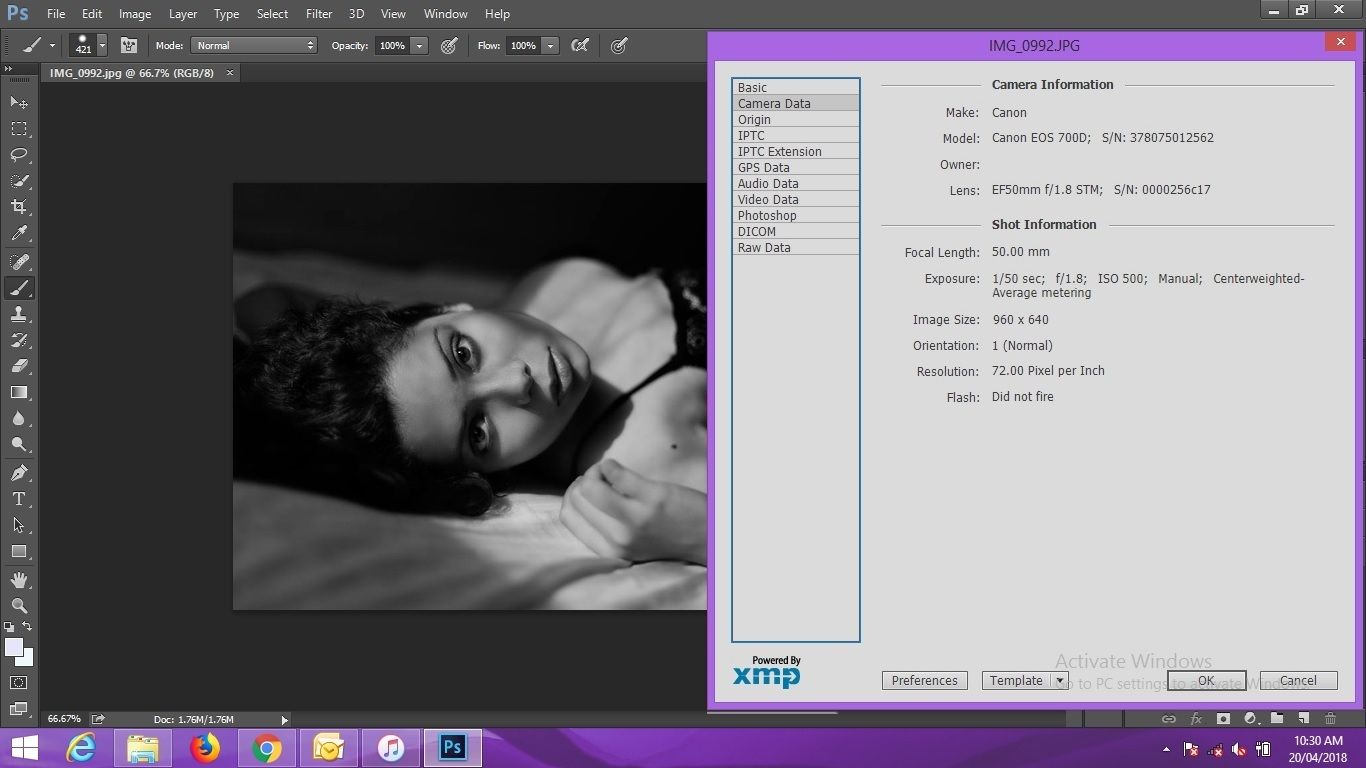Open the Opacity slider arrow

420,46
